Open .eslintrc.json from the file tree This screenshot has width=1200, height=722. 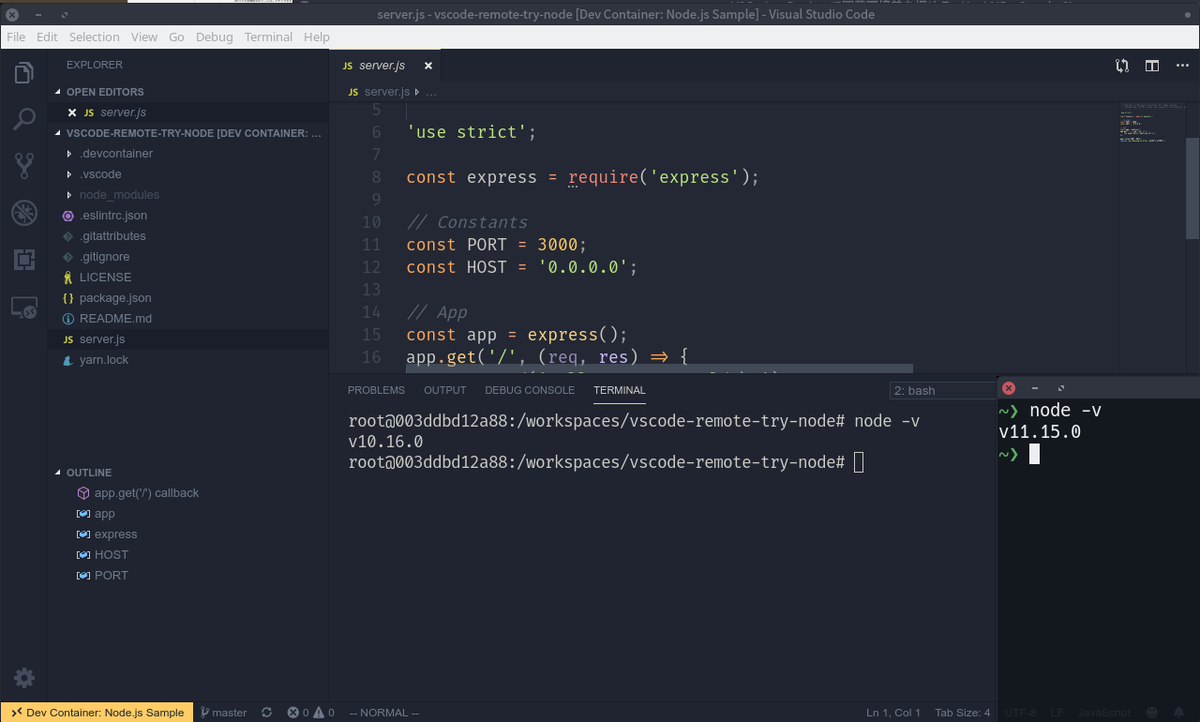point(113,215)
